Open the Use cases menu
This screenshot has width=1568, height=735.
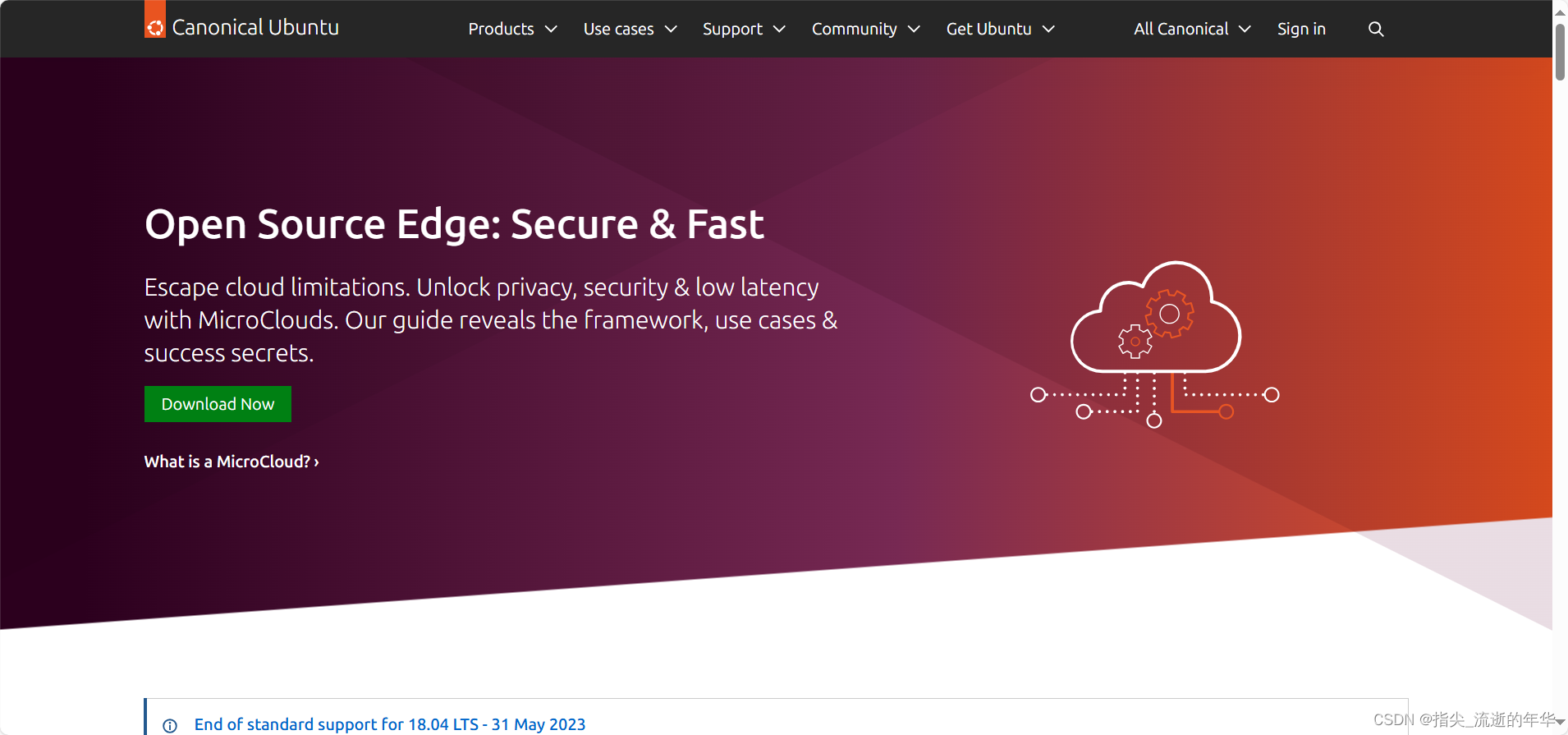pyautogui.click(x=630, y=29)
